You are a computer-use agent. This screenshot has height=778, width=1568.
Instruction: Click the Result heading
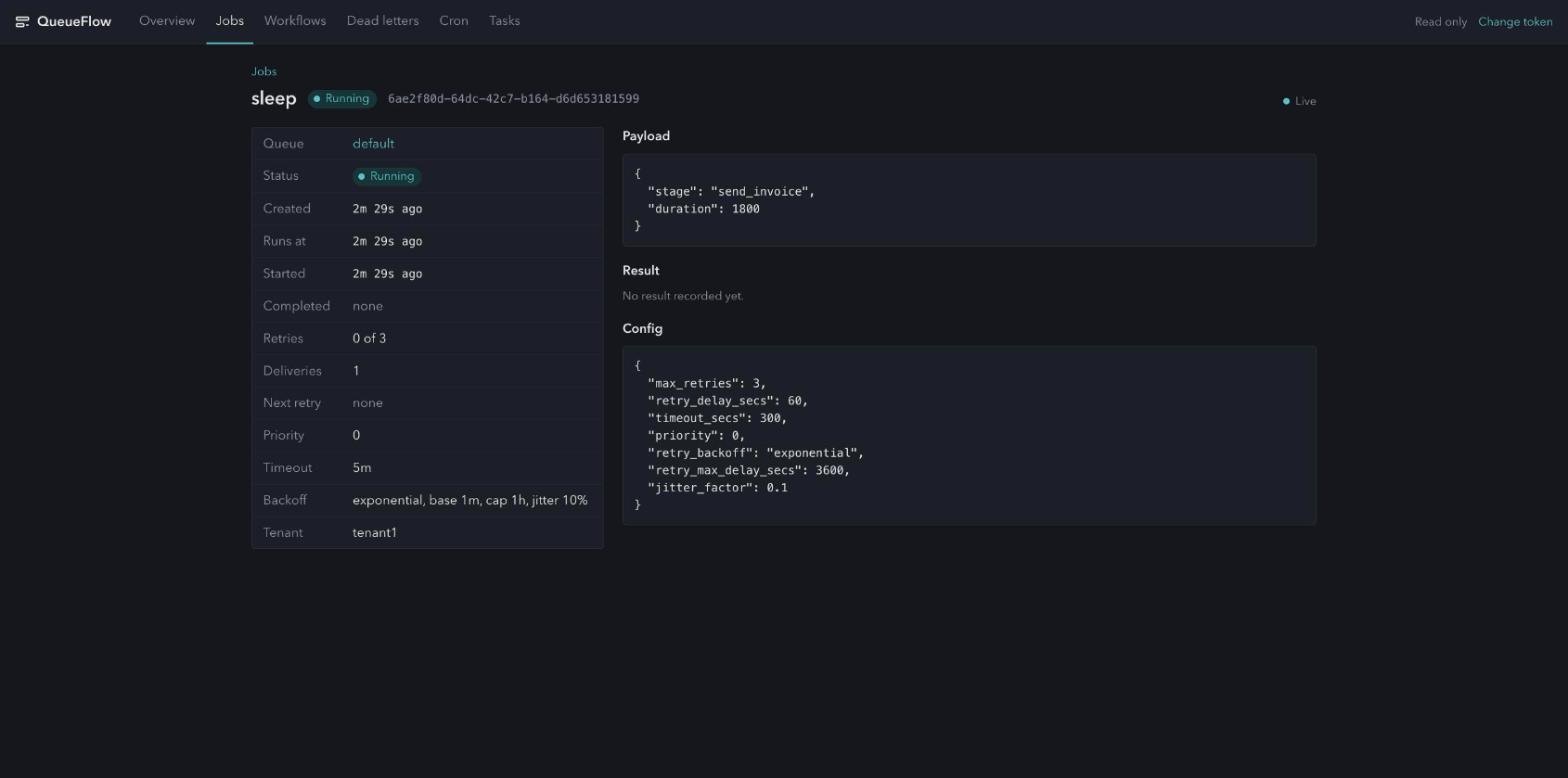(641, 271)
